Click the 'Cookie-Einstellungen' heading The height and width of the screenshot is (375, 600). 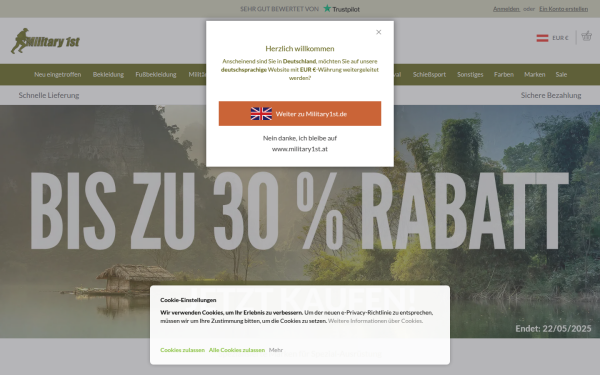[188, 300]
